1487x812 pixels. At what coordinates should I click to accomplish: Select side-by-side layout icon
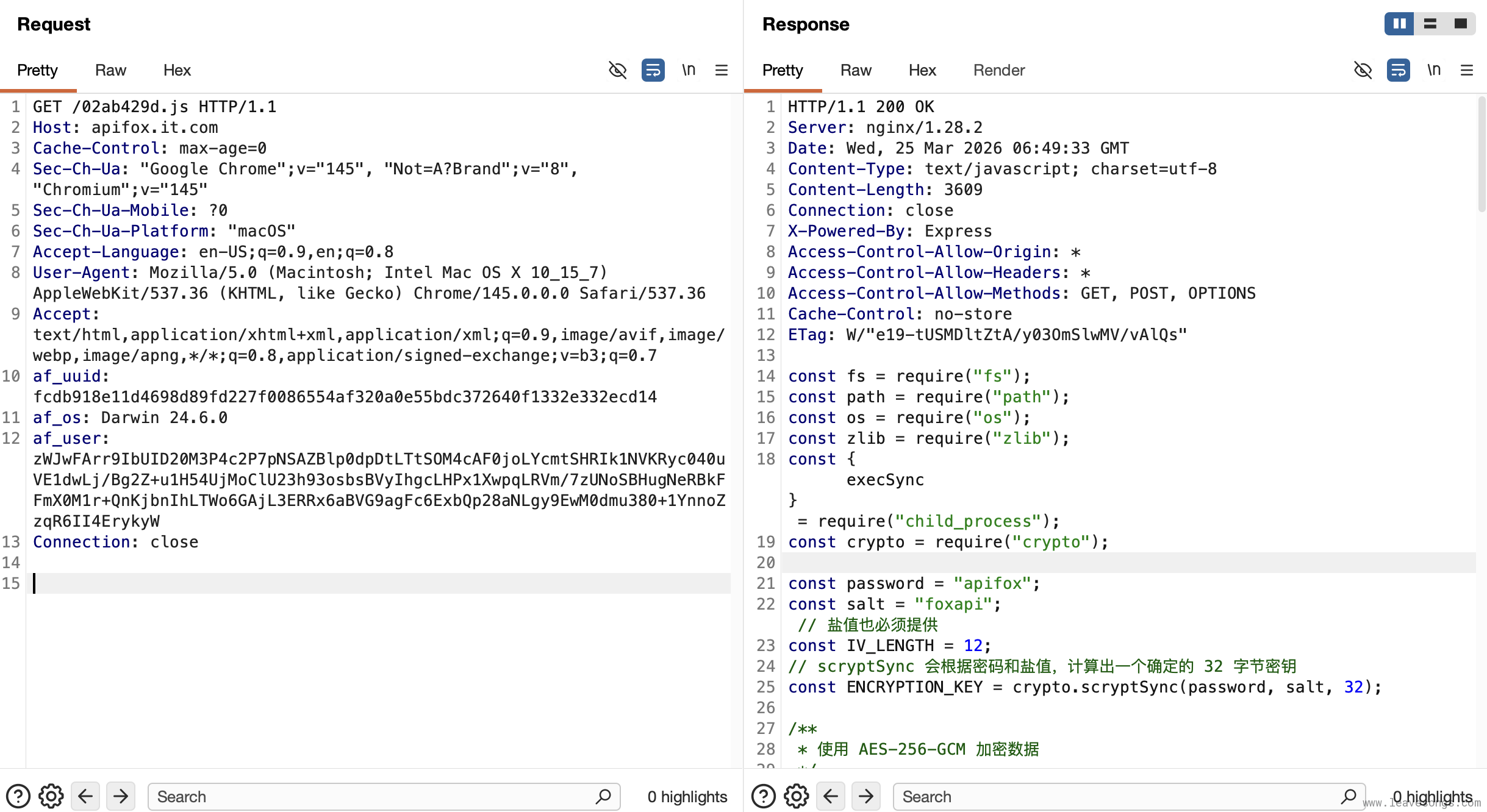coord(1399,24)
